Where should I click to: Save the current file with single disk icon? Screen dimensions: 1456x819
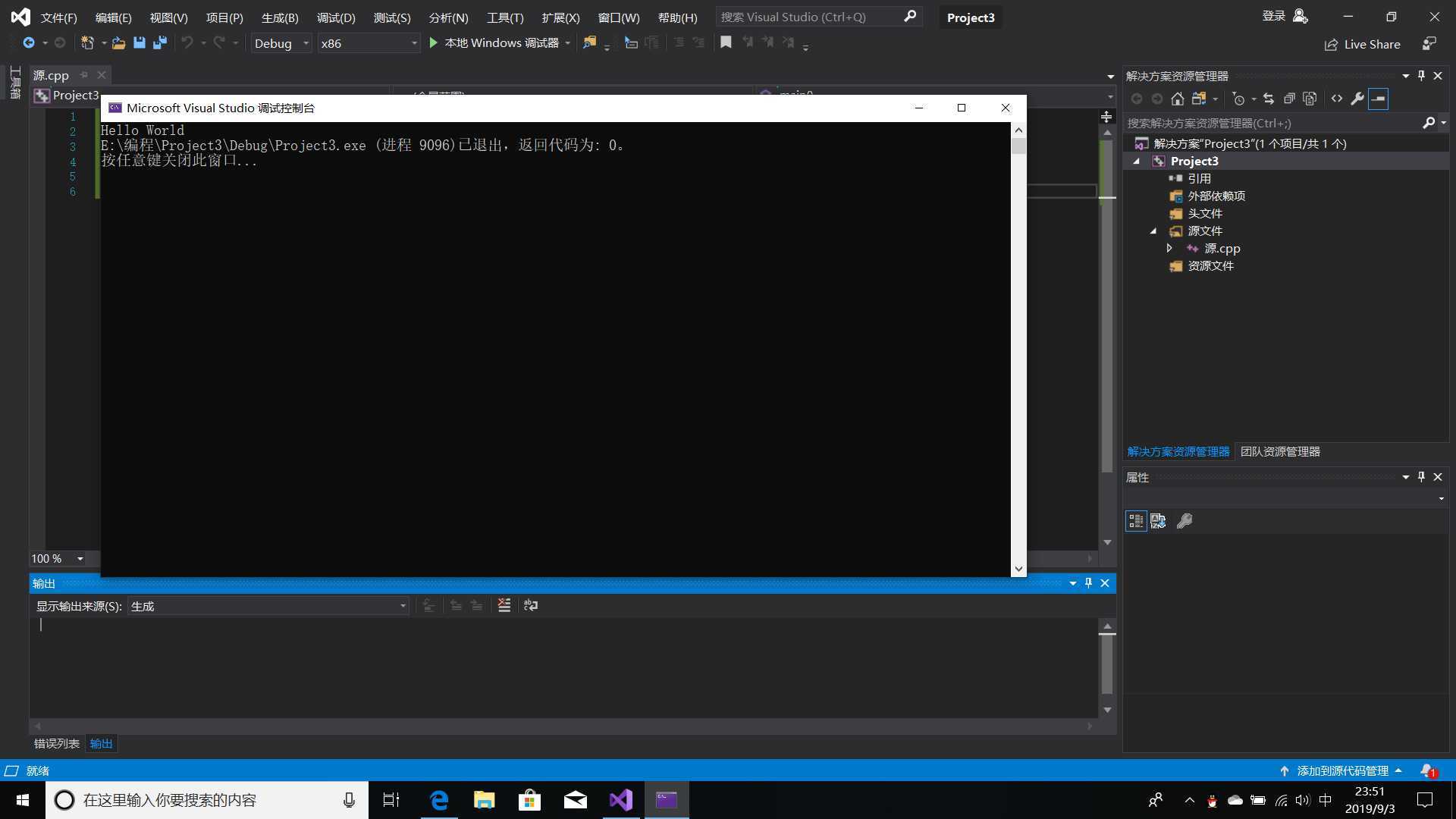(x=140, y=43)
